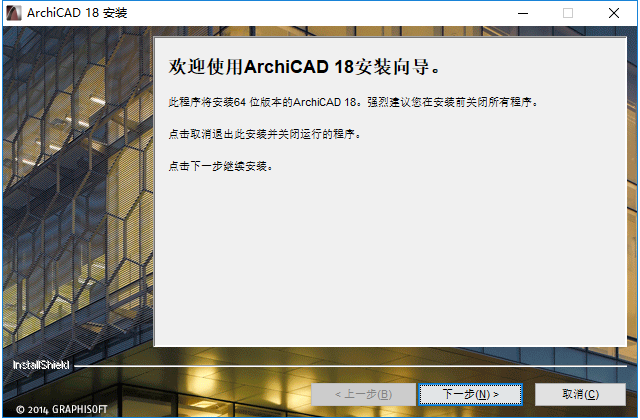Viewport: 640px width, 420px height.
Task: Continue with the 下一步(N) button
Action: pos(470,394)
